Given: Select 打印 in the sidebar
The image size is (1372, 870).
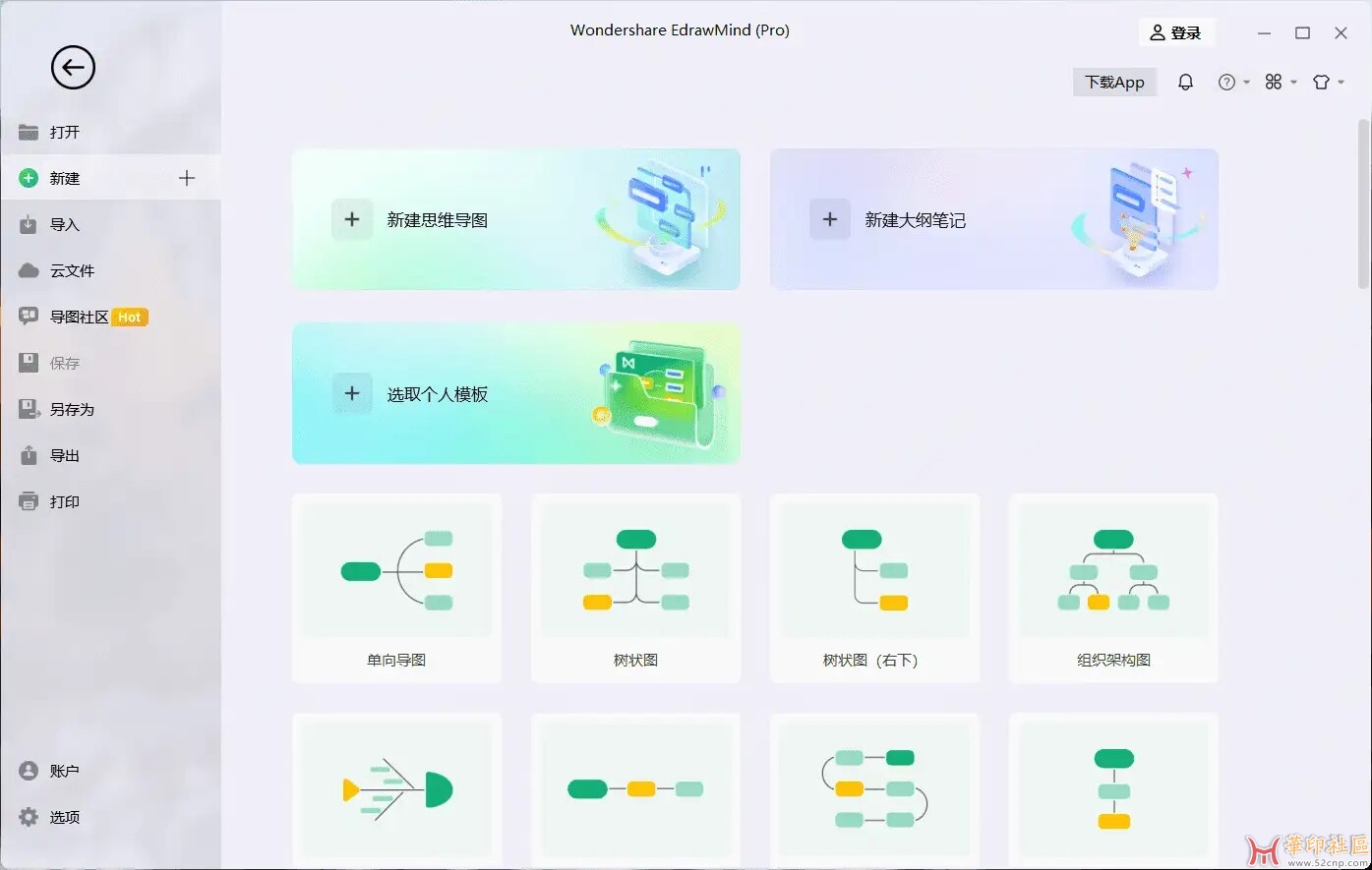Looking at the screenshot, I should pyautogui.click(x=111, y=501).
